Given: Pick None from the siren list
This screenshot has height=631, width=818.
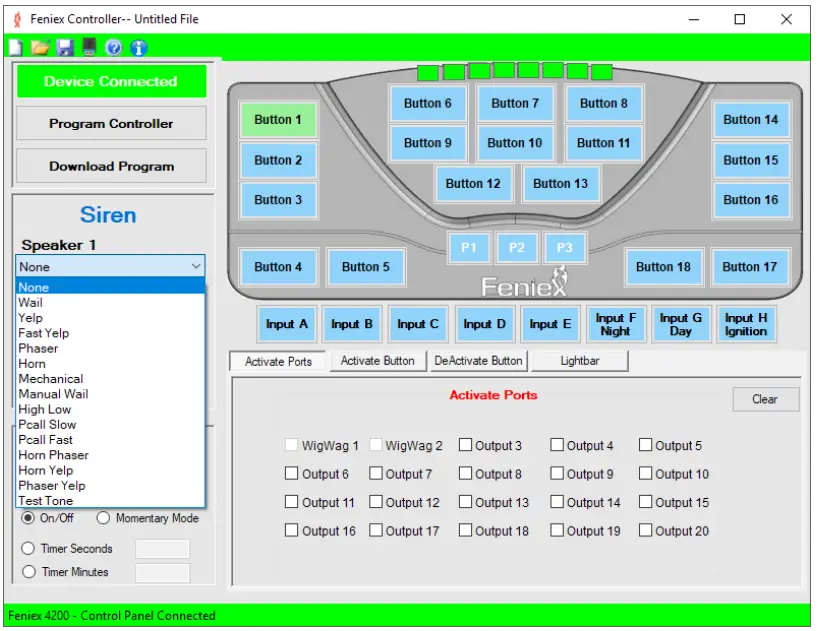Looking at the screenshot, I should tap(110, 287).
